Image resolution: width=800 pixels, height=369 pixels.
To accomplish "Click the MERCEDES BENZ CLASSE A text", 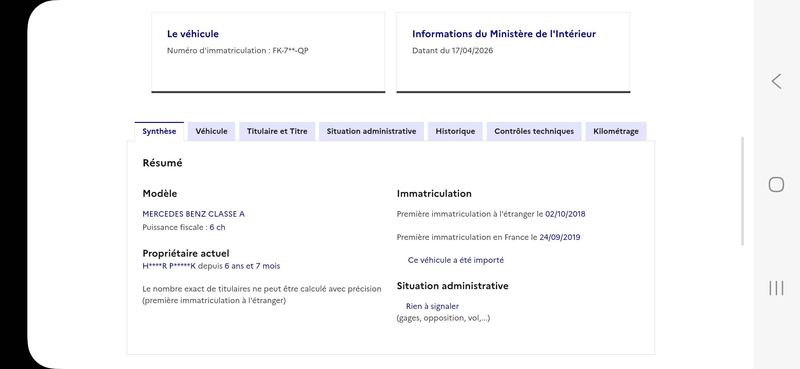I will coord(193,214).
